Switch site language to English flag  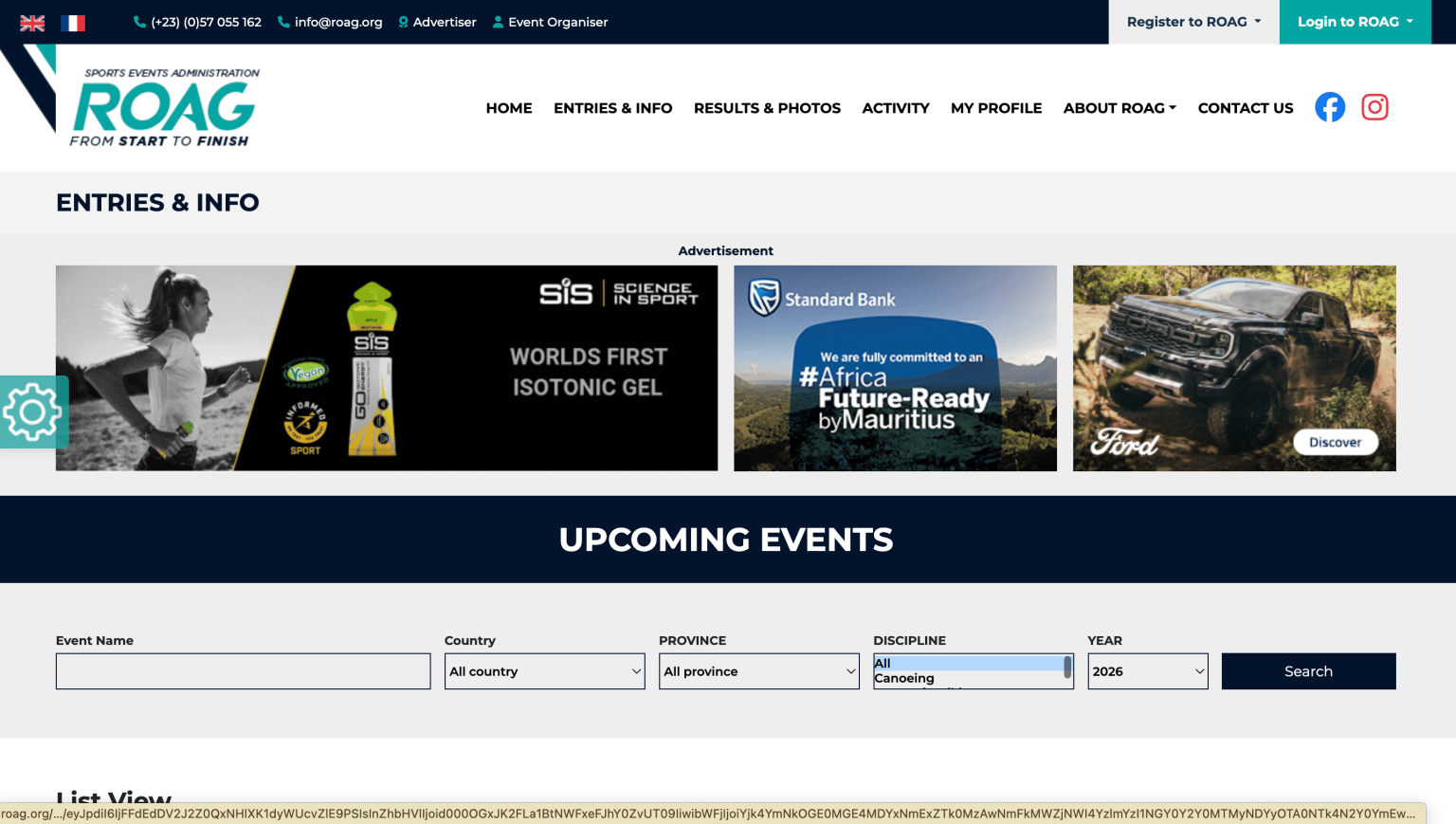(32, 23)
